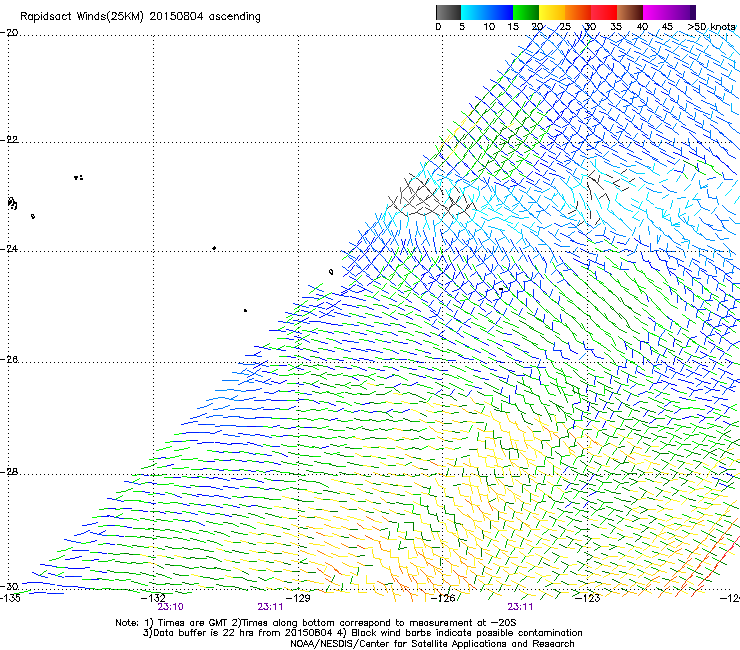
Task: Click the red 30-35 knots legend swatch
Action: point(604,12)
